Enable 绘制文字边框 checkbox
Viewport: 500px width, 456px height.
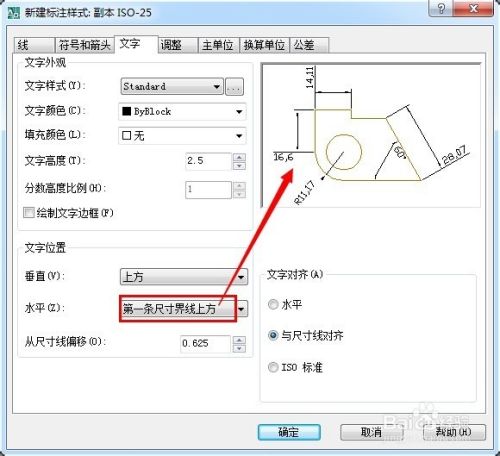tap(29, 212)
